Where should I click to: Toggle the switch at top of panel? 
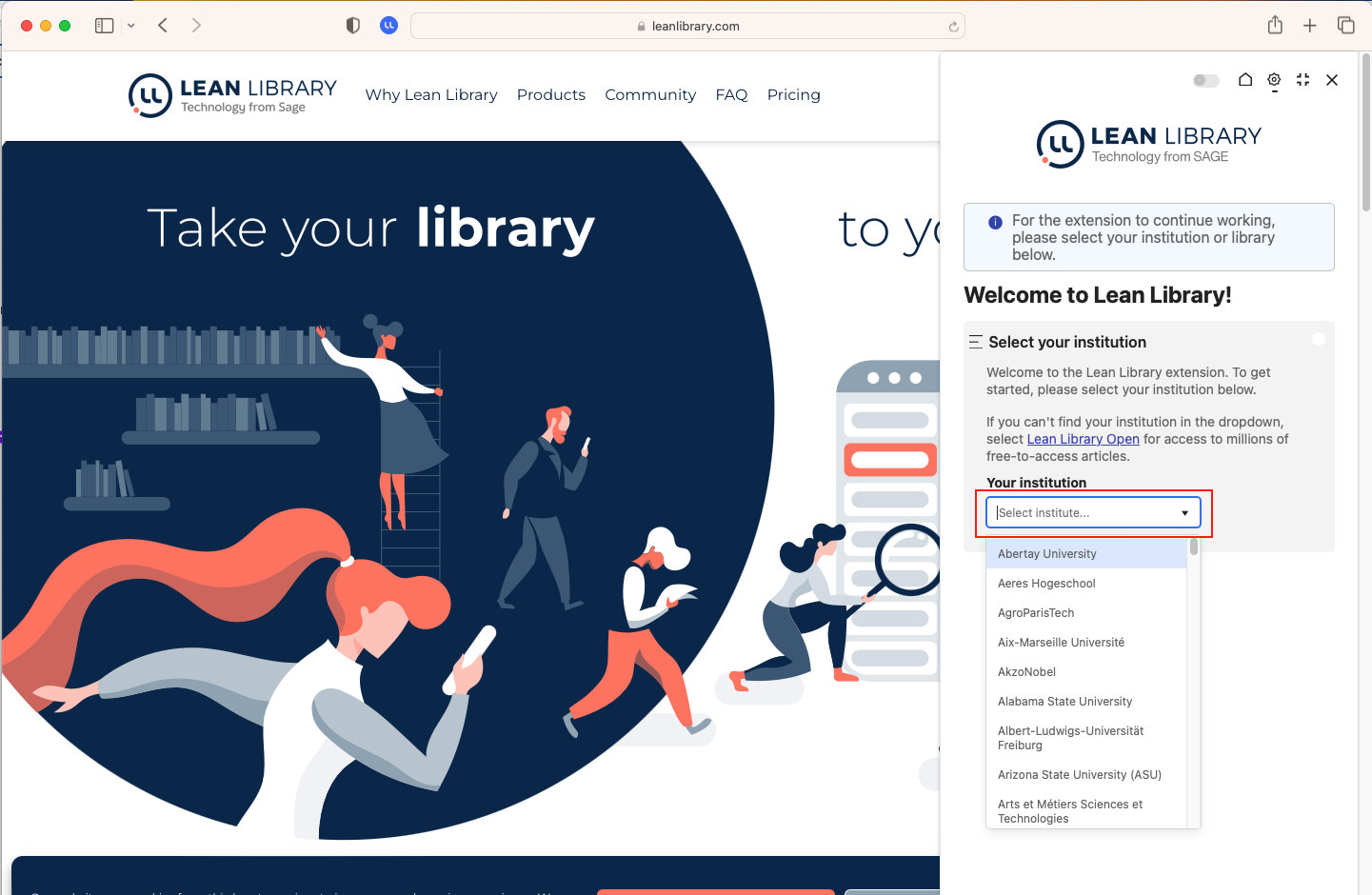(1205, 80)
